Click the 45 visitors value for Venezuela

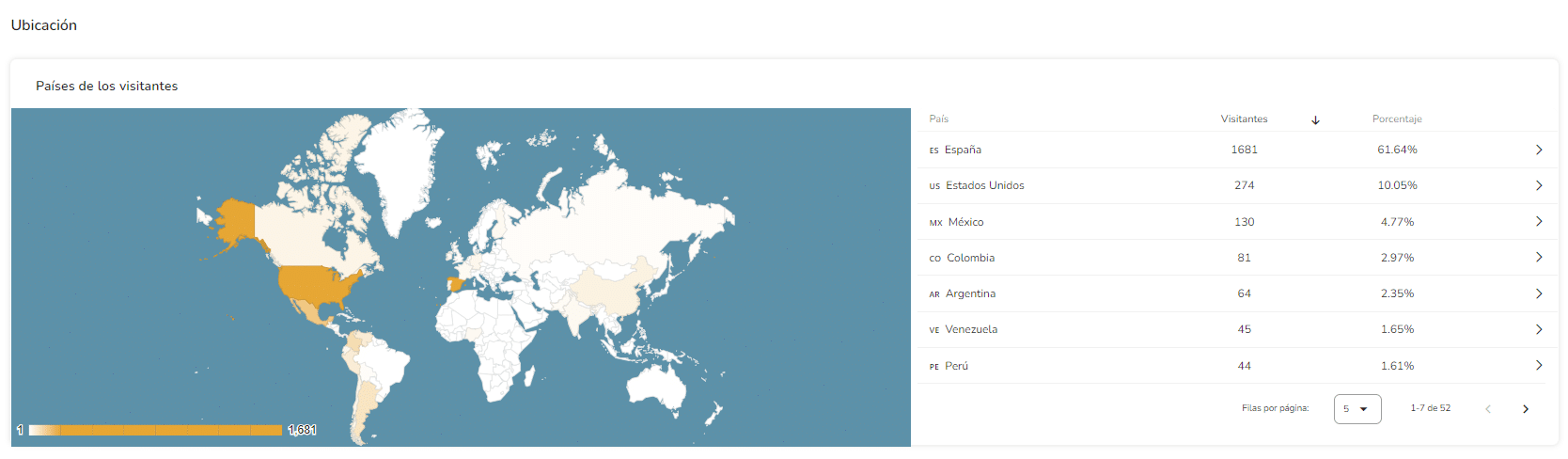1244,329
